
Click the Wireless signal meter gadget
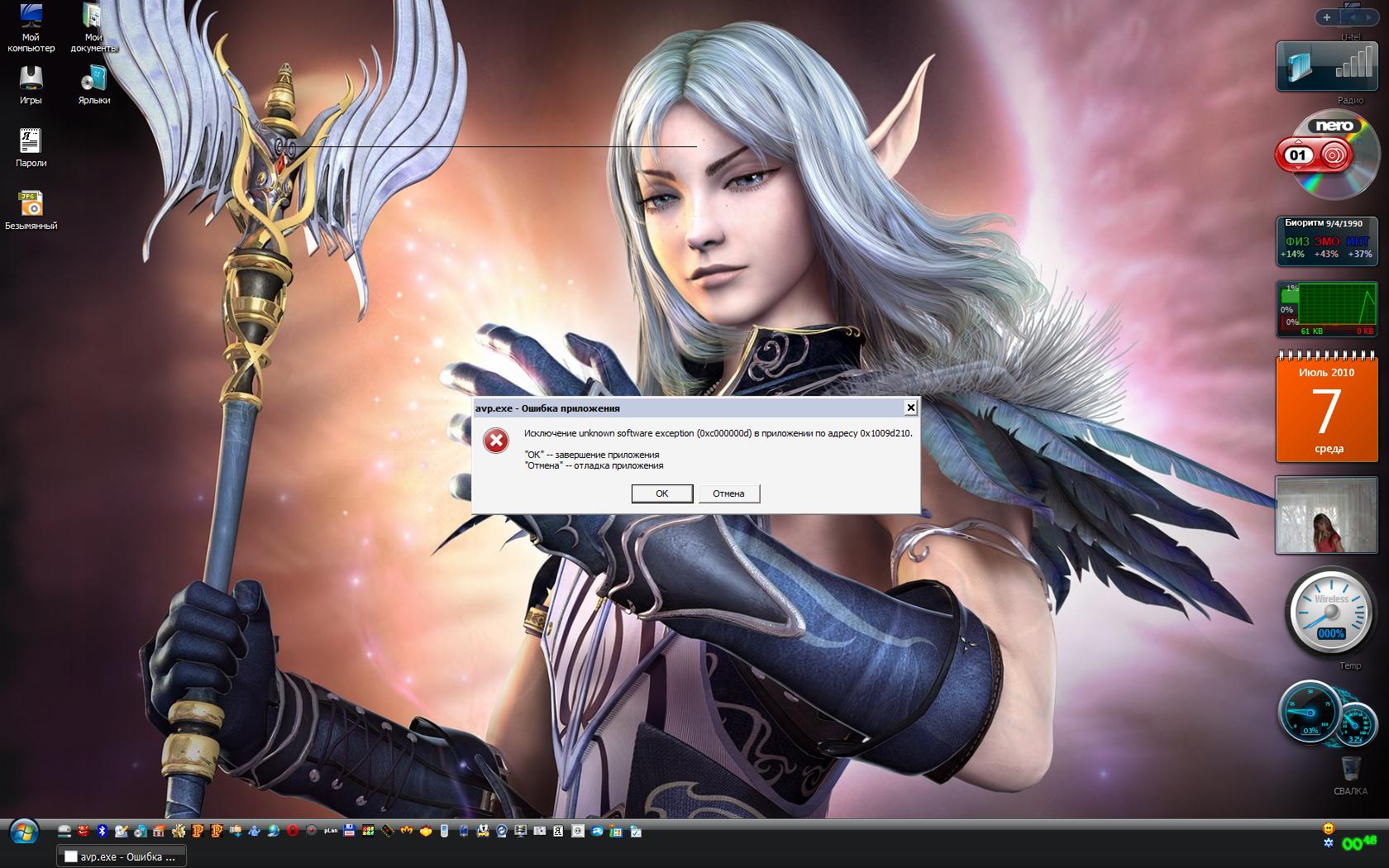[1329, 613]
